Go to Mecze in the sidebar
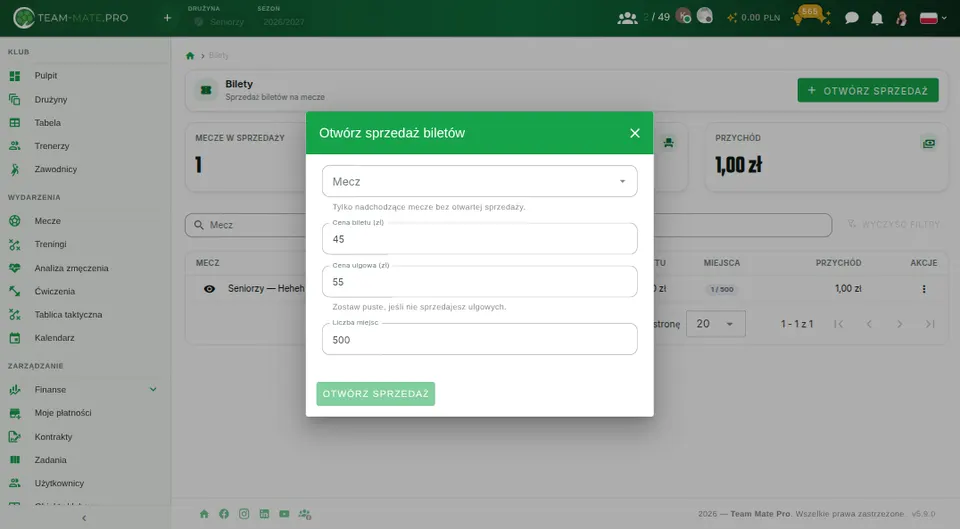Viewport: 960px width, 529px height. (48, 220)
